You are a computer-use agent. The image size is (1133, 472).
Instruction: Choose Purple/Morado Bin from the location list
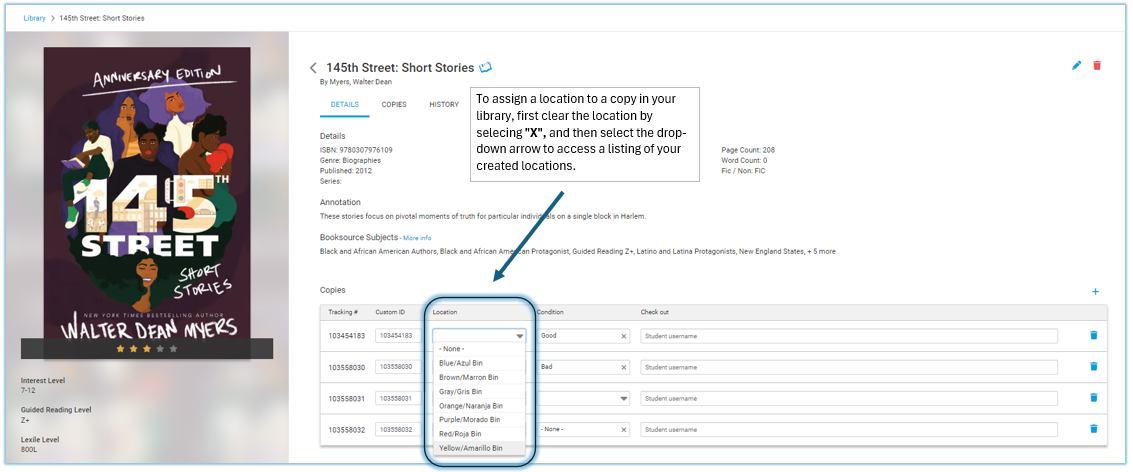[479, 420]
